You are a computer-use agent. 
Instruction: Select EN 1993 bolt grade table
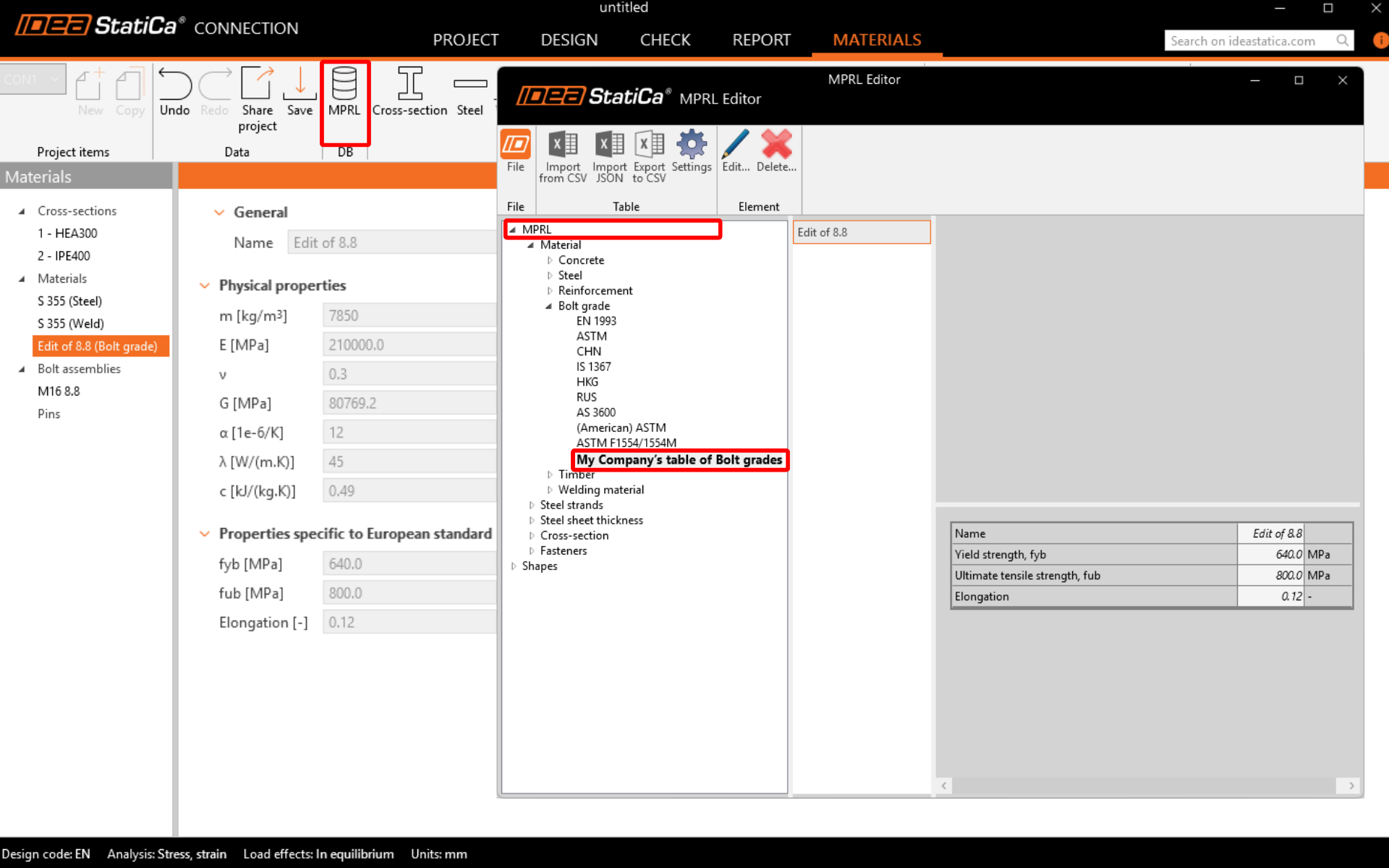[596, 321]
